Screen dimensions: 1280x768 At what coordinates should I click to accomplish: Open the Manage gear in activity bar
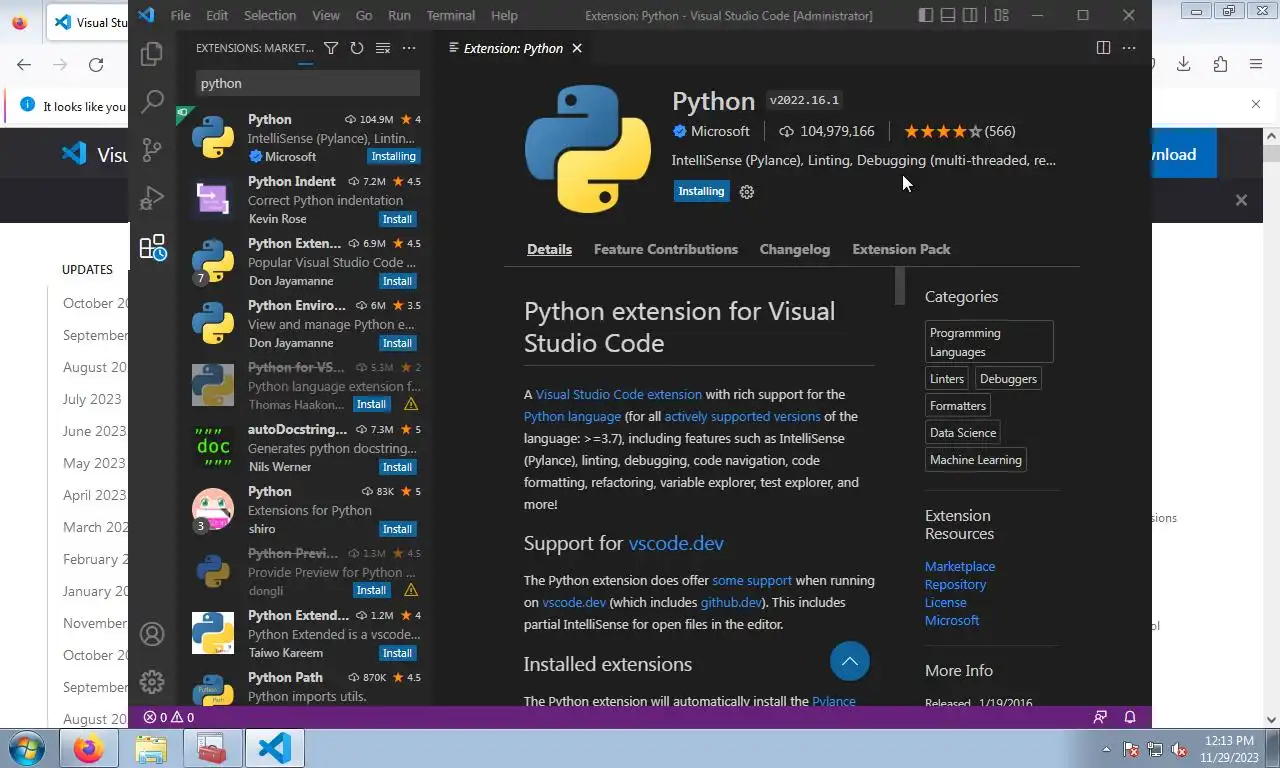click(x=152, y=682)
